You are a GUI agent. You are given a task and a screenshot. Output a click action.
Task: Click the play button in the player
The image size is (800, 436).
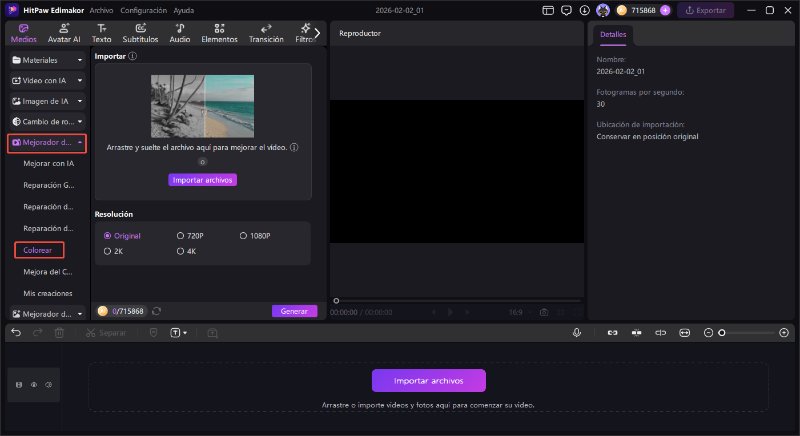[x=450, y=312]
